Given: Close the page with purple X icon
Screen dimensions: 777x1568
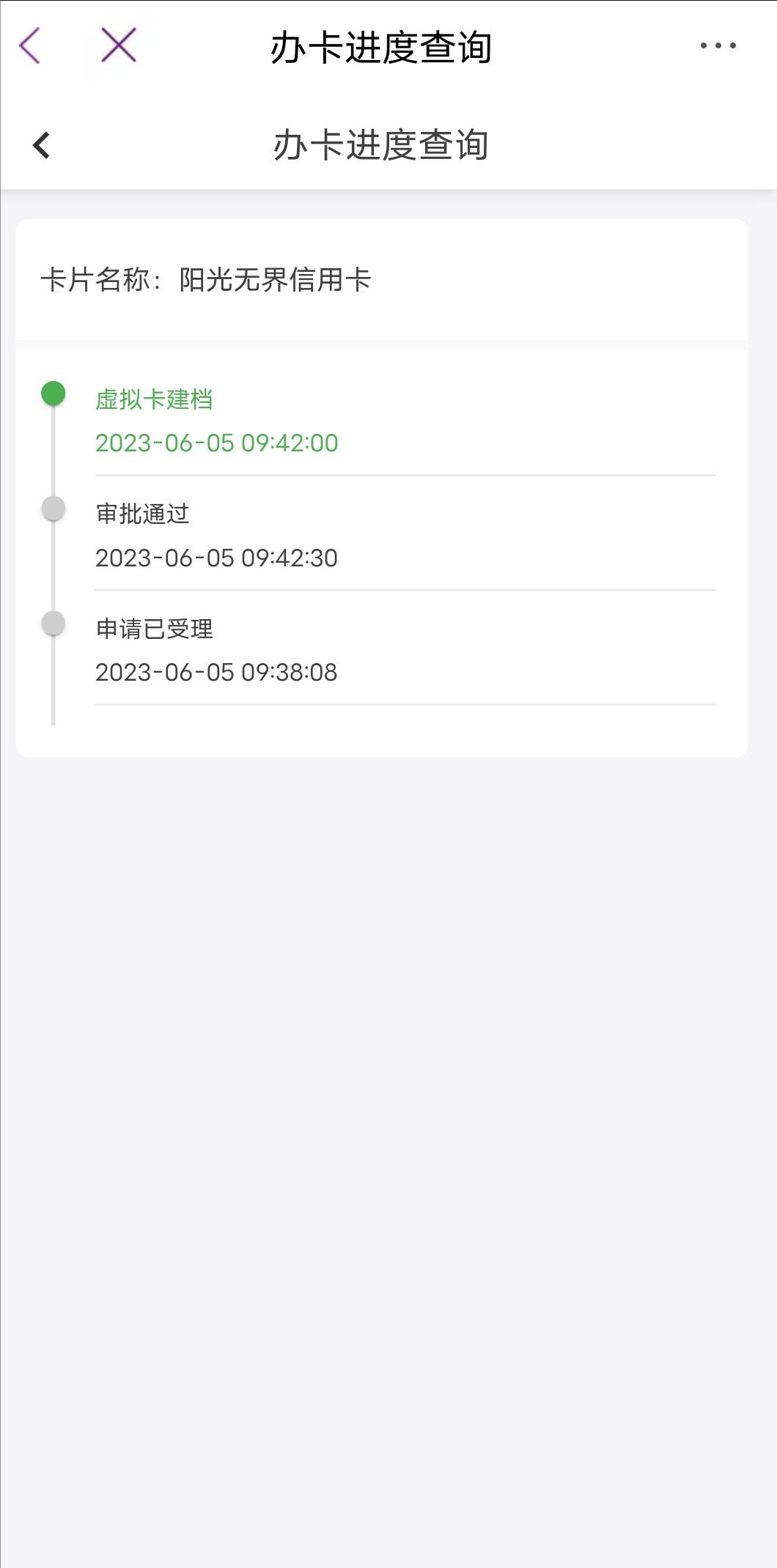Looking at the screenshot, I should point(119,45).
